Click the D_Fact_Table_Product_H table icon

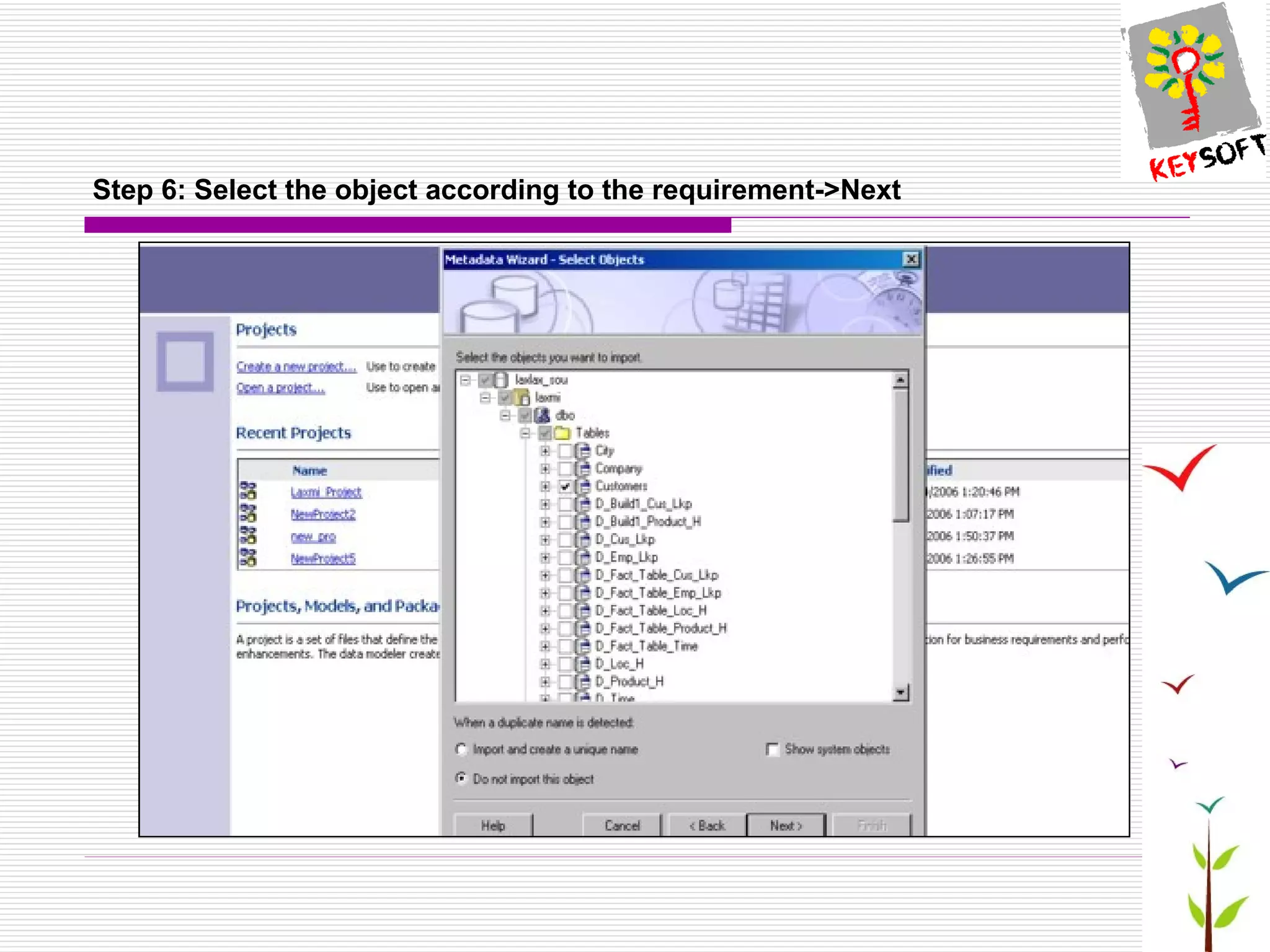[x=583, y=628]
